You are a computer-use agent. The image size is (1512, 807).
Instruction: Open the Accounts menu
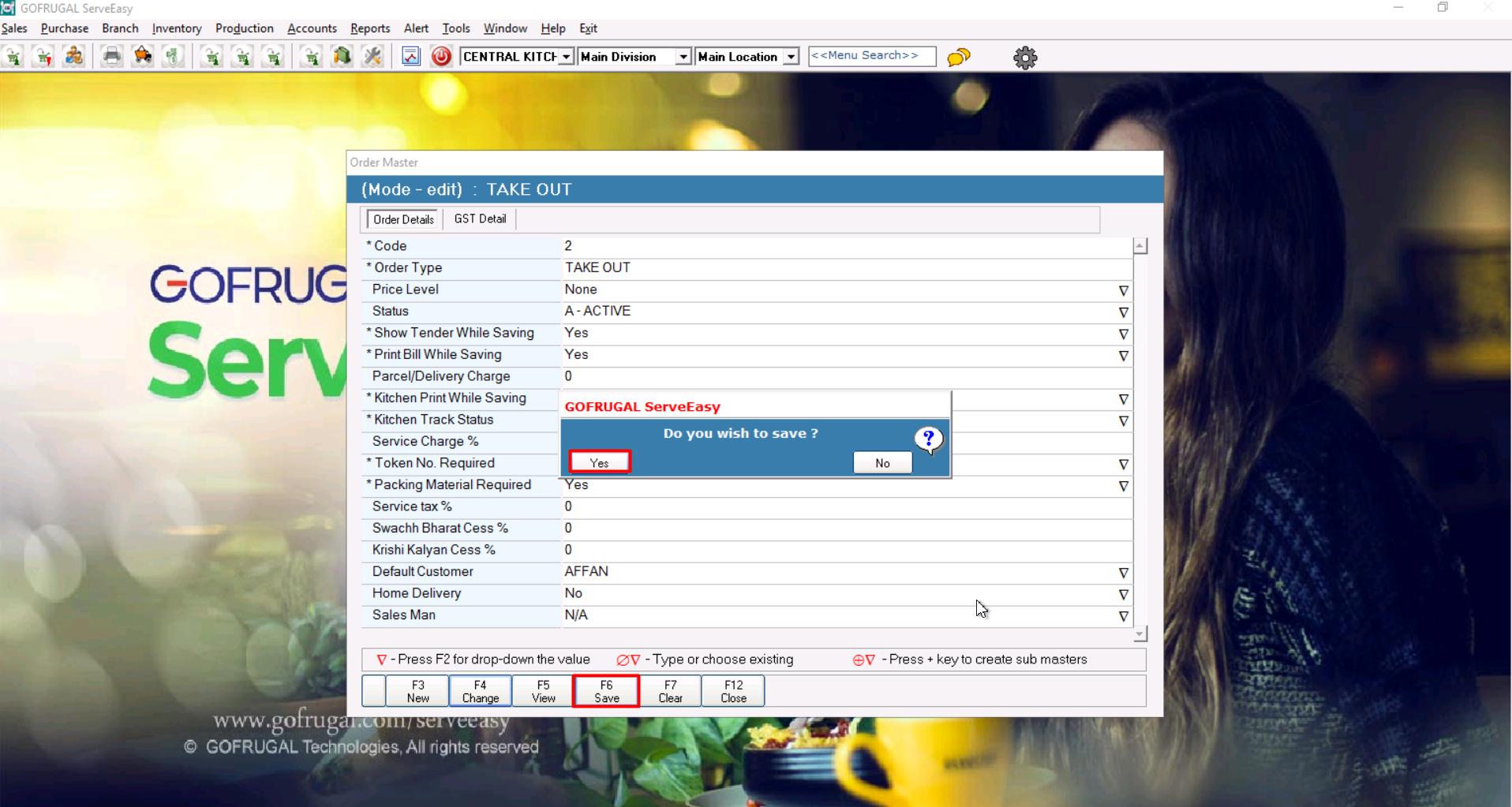tap(312, 28)
